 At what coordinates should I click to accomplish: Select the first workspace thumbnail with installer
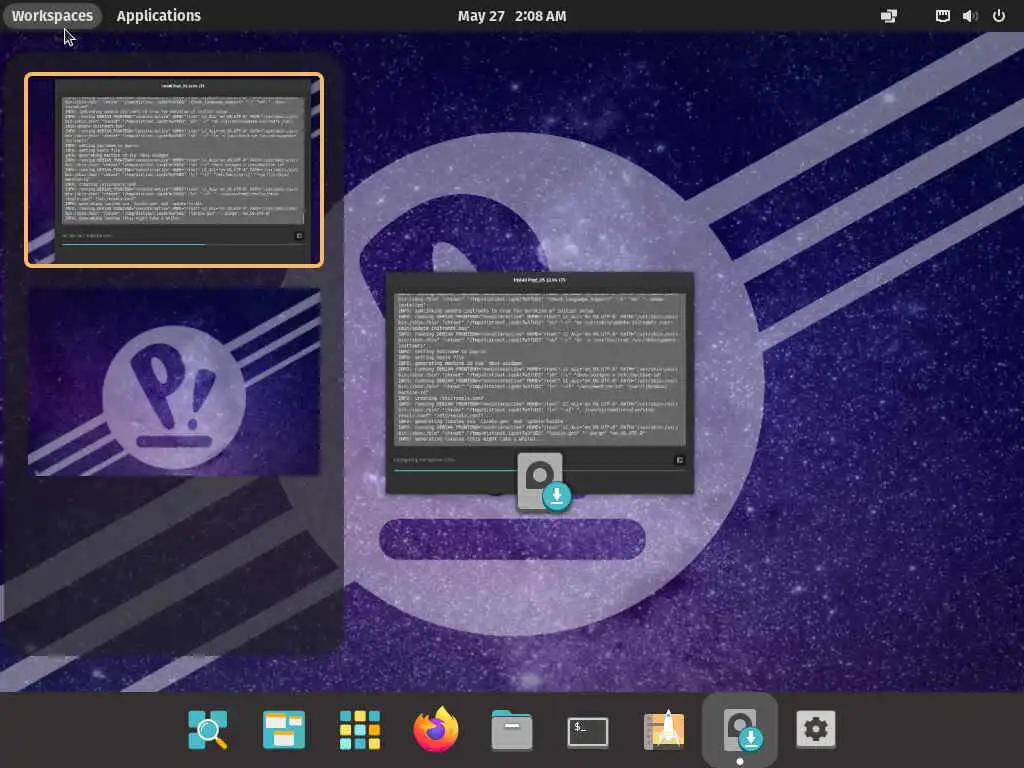click(x=174, y=170)
